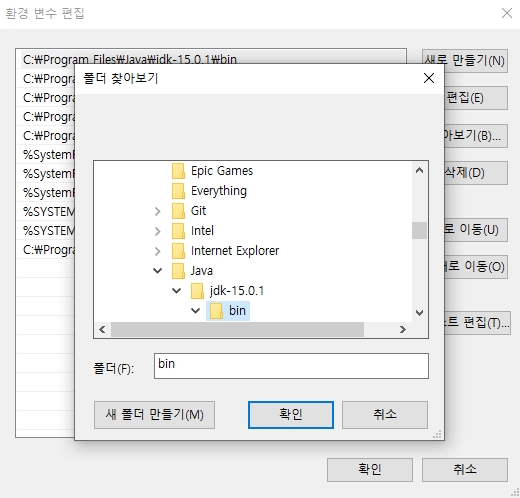
Task: Click 취소 in the 환경 변수 편집 window
Action: [465, 470]
